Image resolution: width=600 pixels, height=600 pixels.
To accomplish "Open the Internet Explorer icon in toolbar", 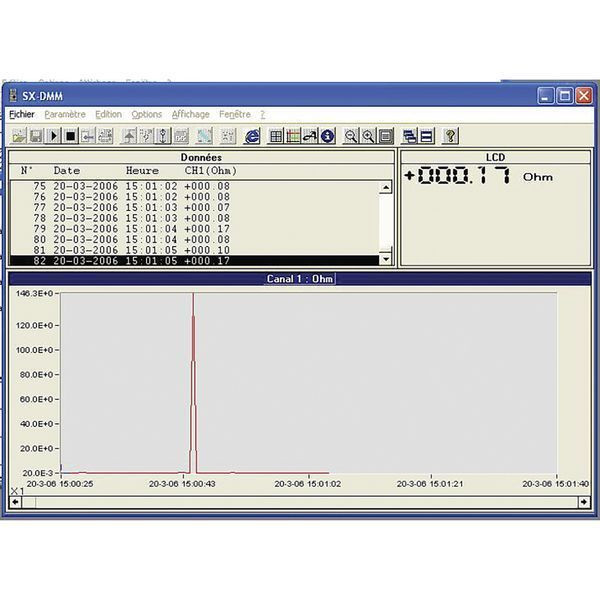I will [252, 136].
